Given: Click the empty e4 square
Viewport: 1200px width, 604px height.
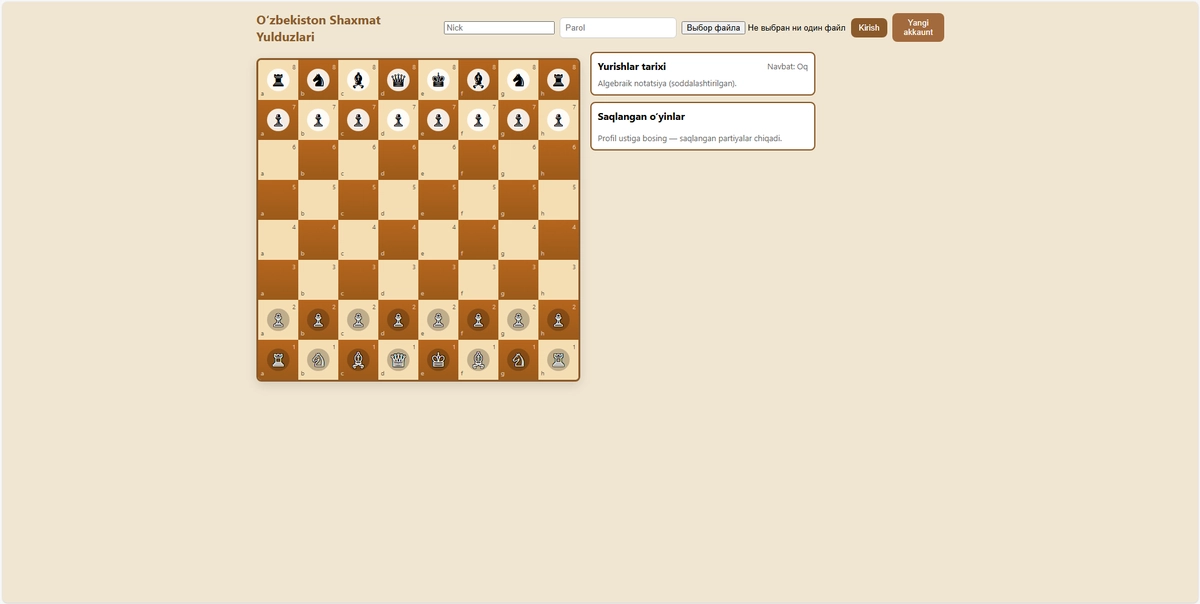Looking at the screenshot, I should pos(438,240).
